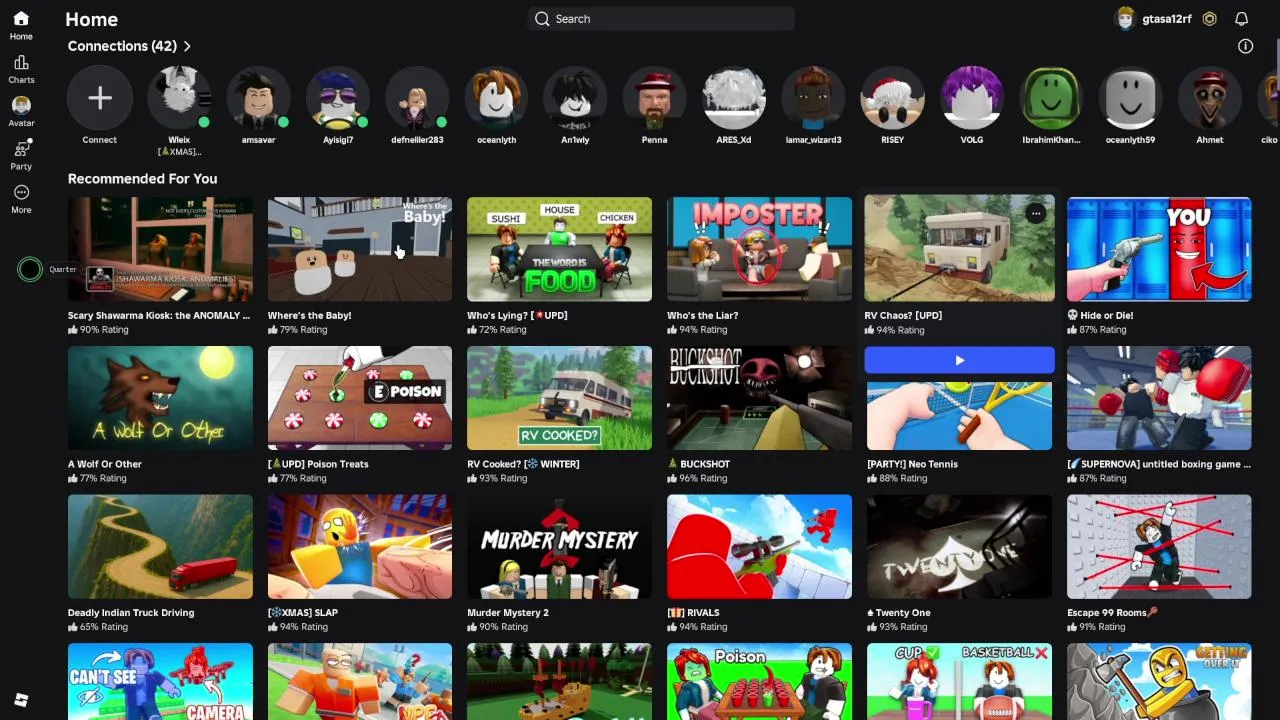Play the Neo Tennis game button
The width and height of the screenshot is (1280, 720).
(959, 360)
